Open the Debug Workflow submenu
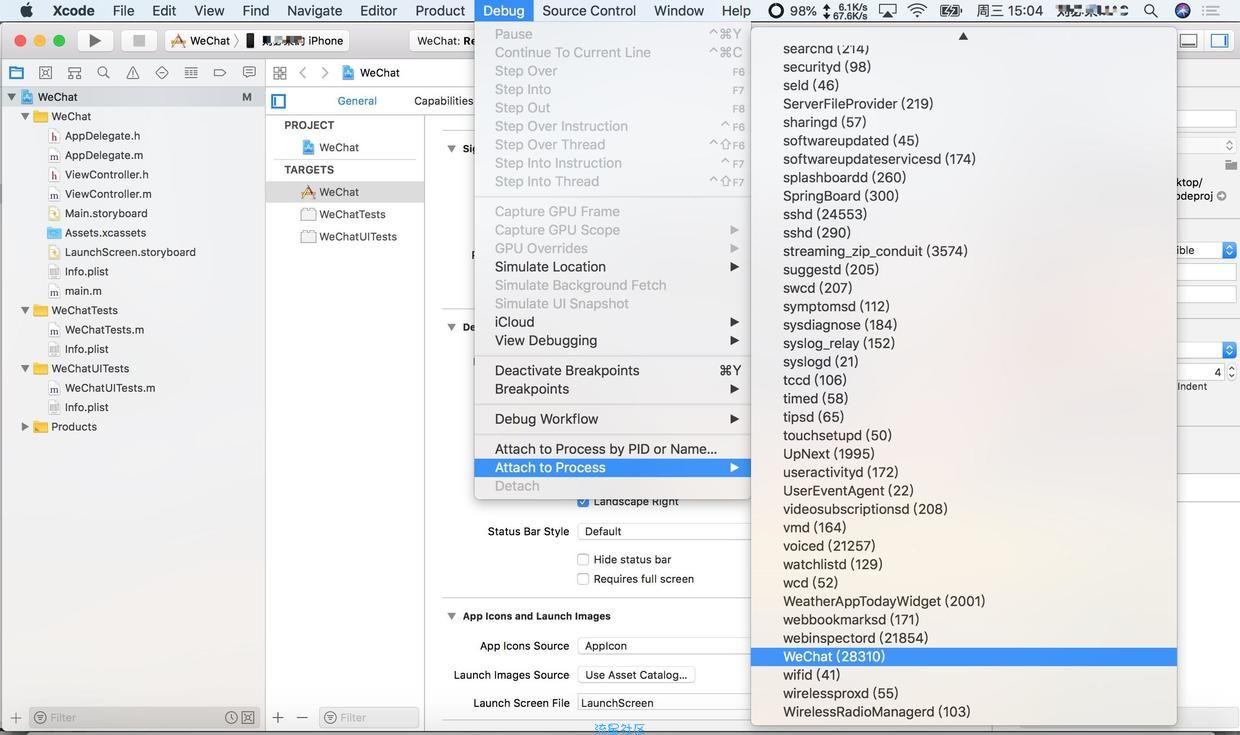 coord(612,419)
